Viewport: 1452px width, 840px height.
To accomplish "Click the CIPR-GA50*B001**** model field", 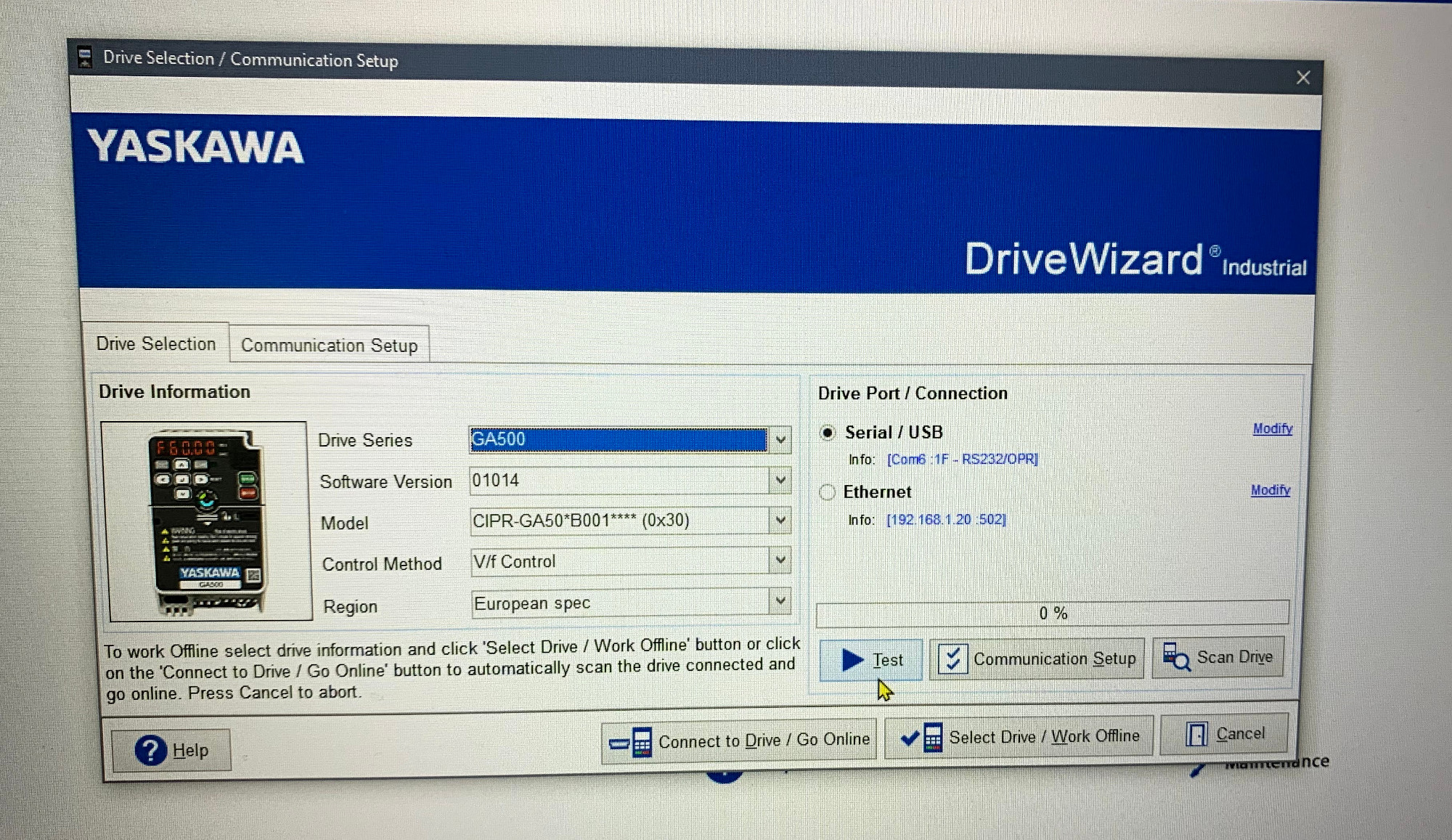I will pos(619,521).
